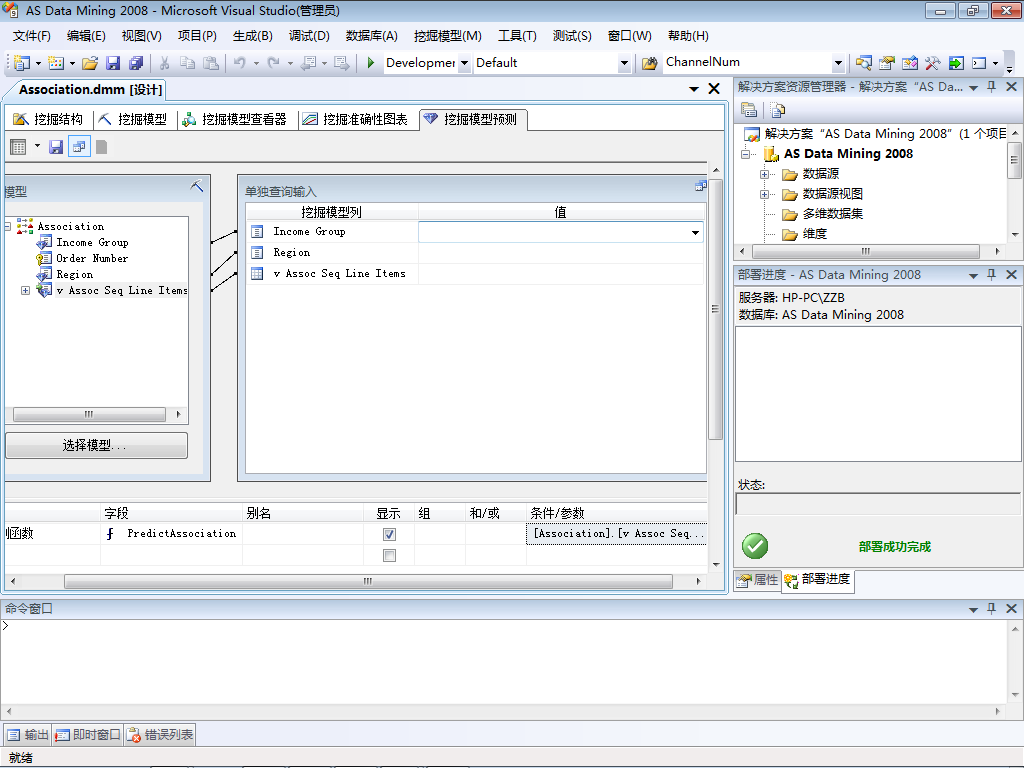
Task: Open the ChannelNum search dropdown
Action: [x=838, y=63]
